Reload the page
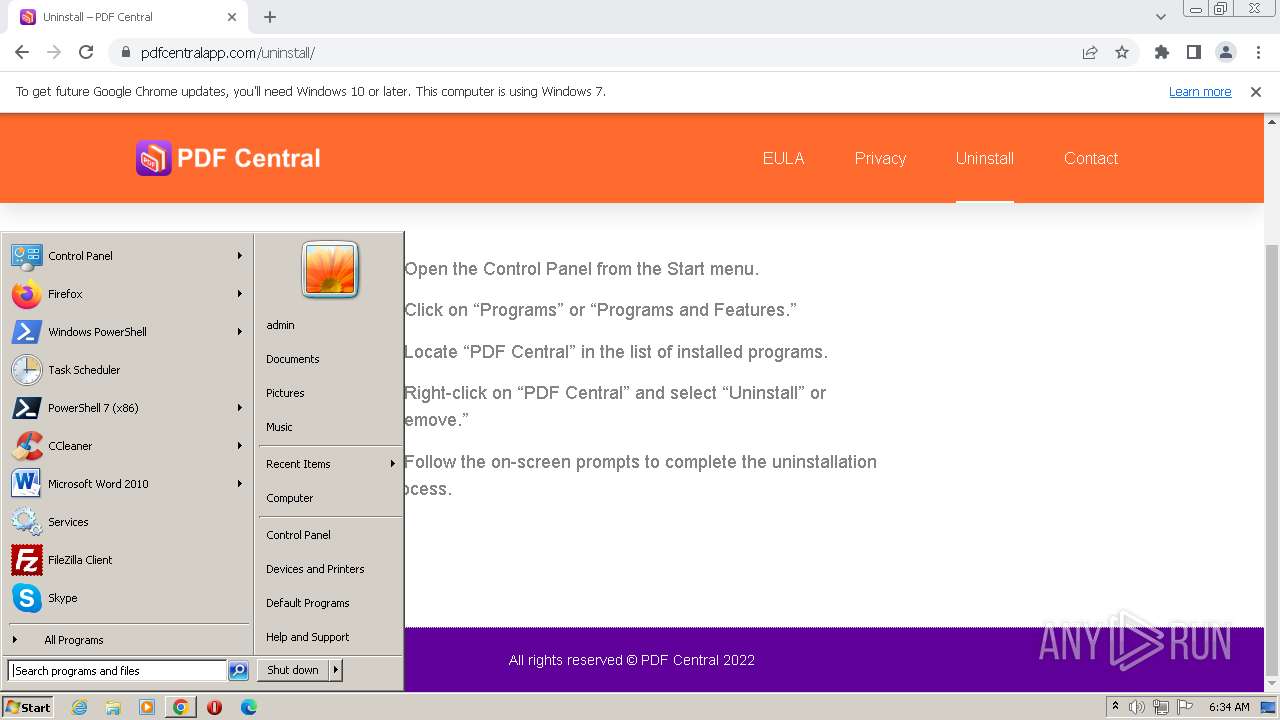1280x720 pixels. pyautogui.click(x=86, y=52)
